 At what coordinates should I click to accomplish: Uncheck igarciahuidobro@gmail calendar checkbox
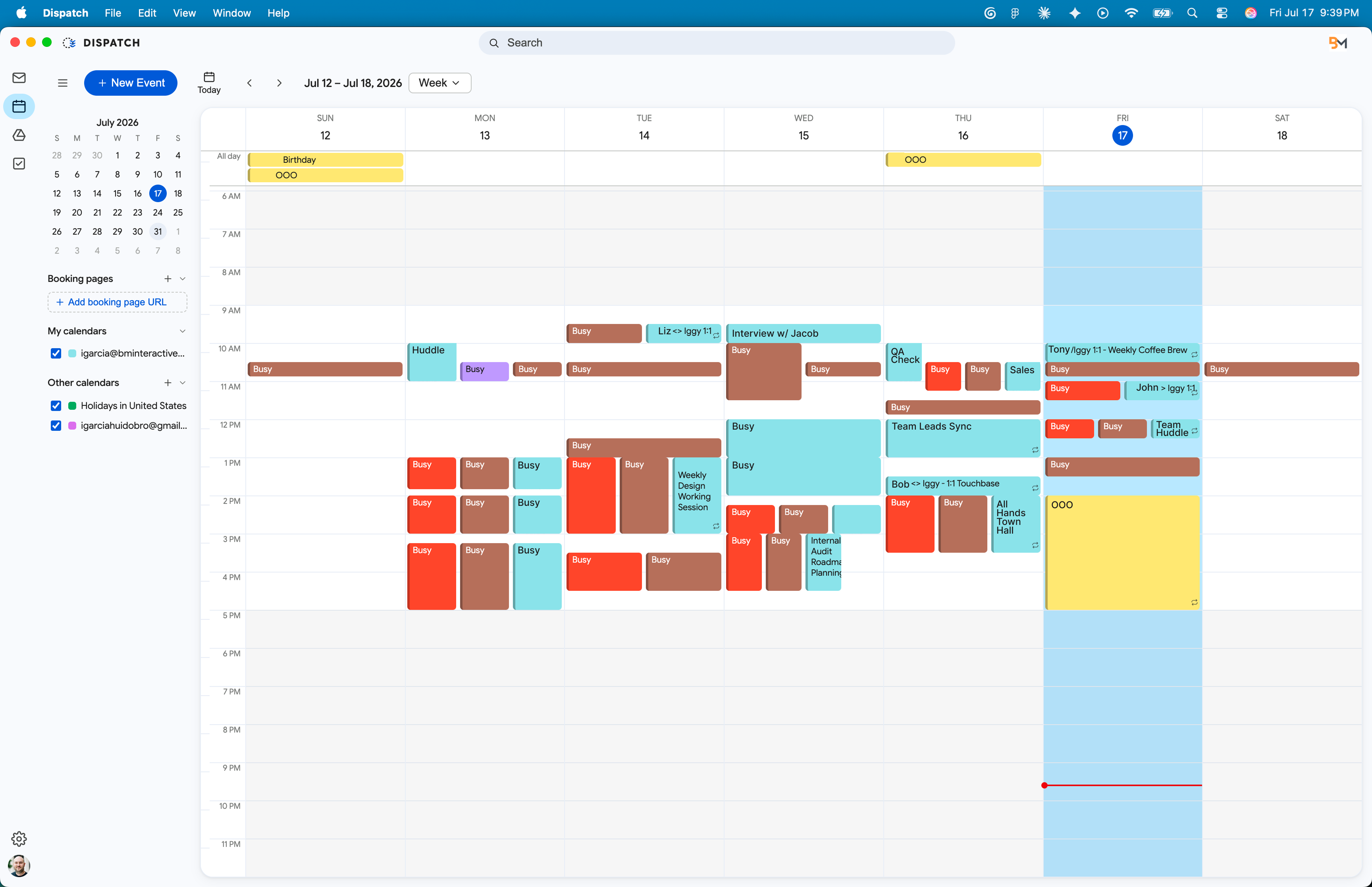click(56, 426)
